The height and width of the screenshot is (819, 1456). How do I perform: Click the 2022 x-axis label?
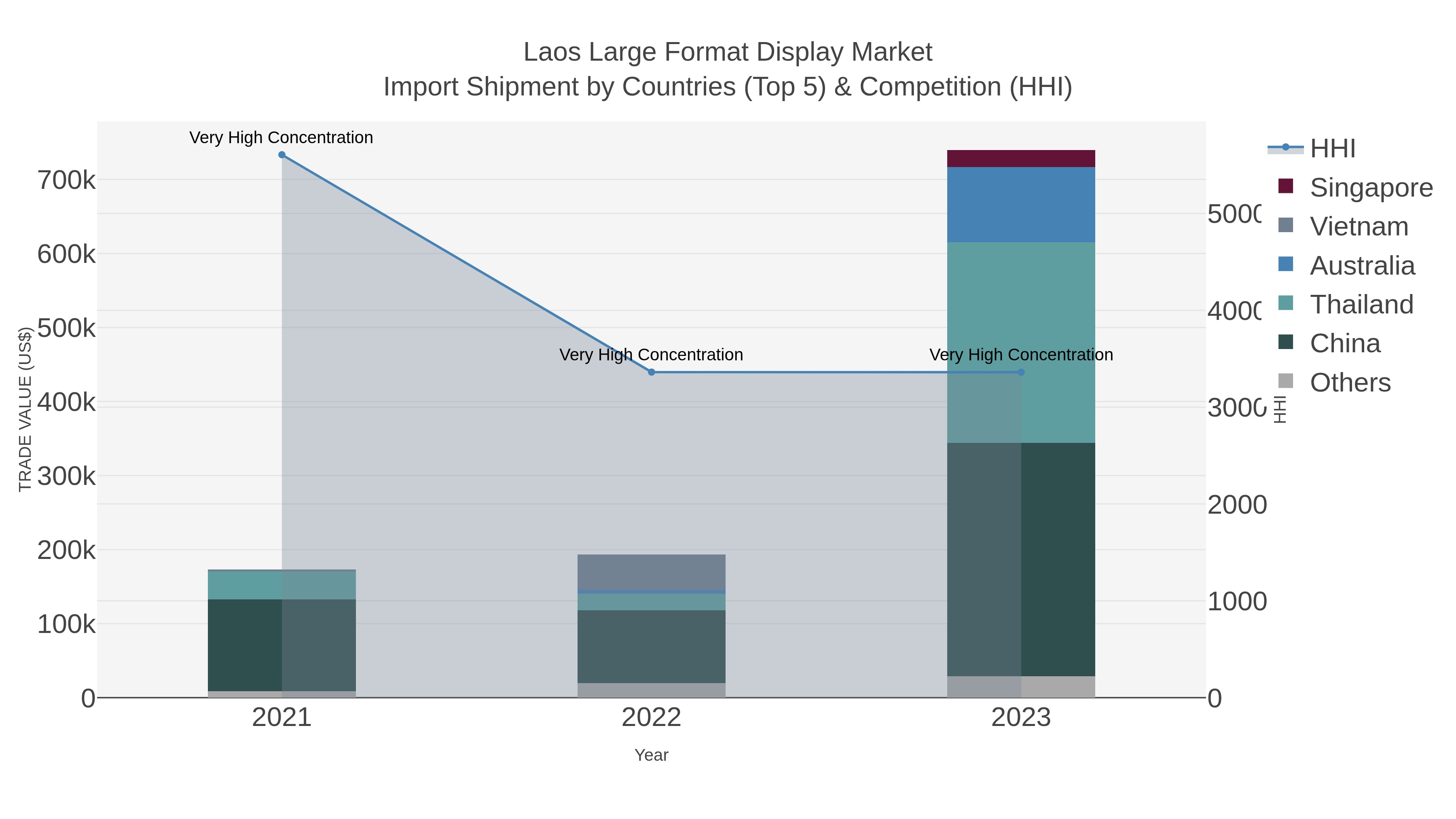click(x=652, y=718)
